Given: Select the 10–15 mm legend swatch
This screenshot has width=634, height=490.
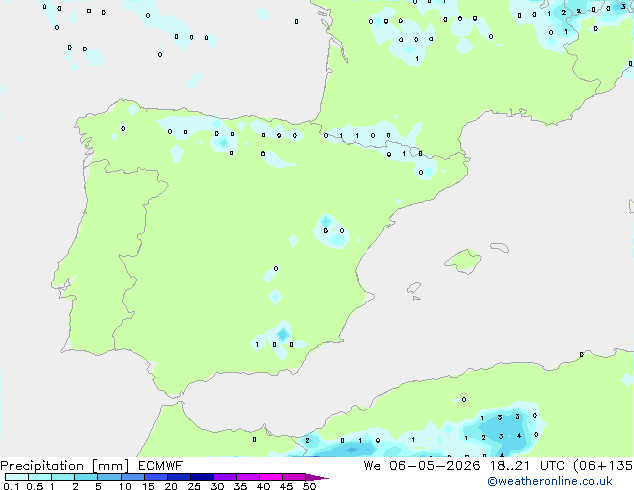Looking at the screenshot, I should (132, 477).
